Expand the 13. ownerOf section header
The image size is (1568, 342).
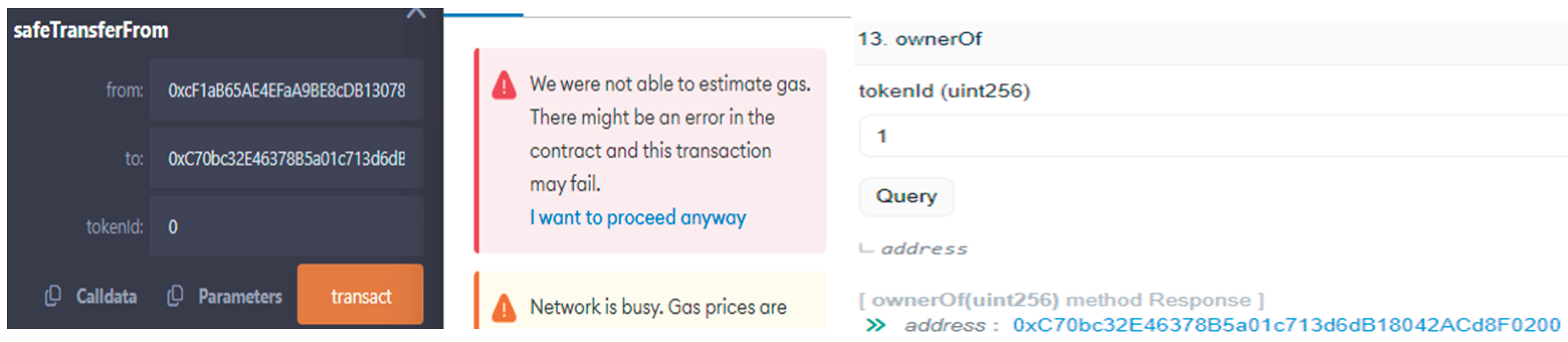tap(937, 40)
